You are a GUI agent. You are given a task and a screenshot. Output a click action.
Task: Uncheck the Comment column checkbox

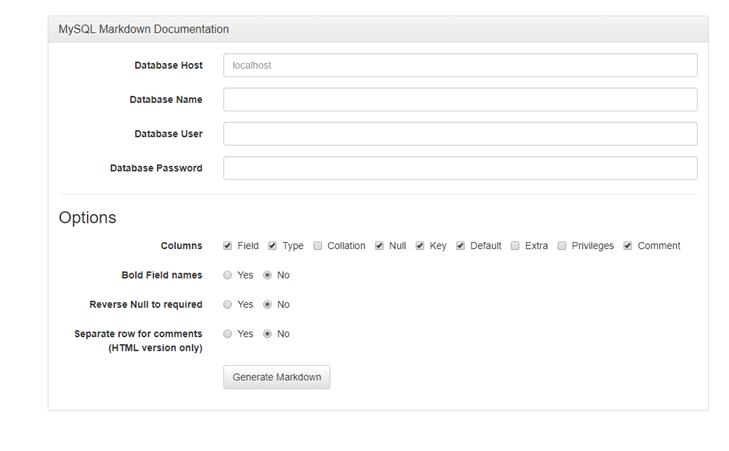point(628,245)
